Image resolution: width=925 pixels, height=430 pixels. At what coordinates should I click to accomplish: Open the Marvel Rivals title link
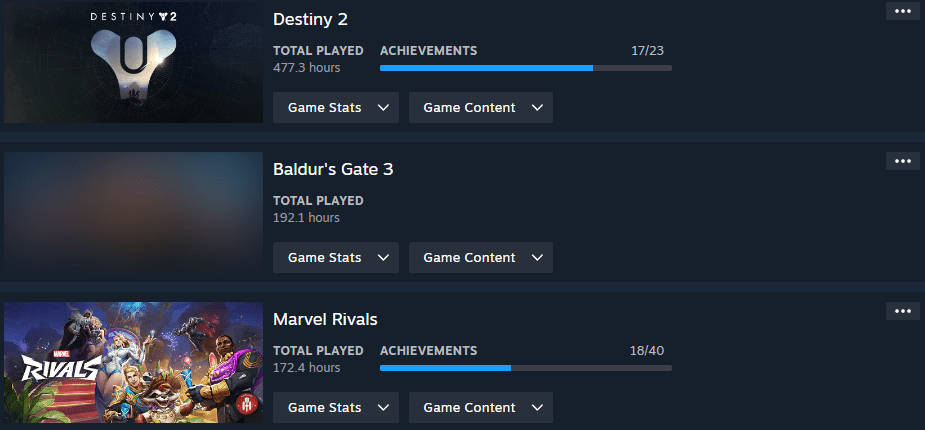coord(325,319)
